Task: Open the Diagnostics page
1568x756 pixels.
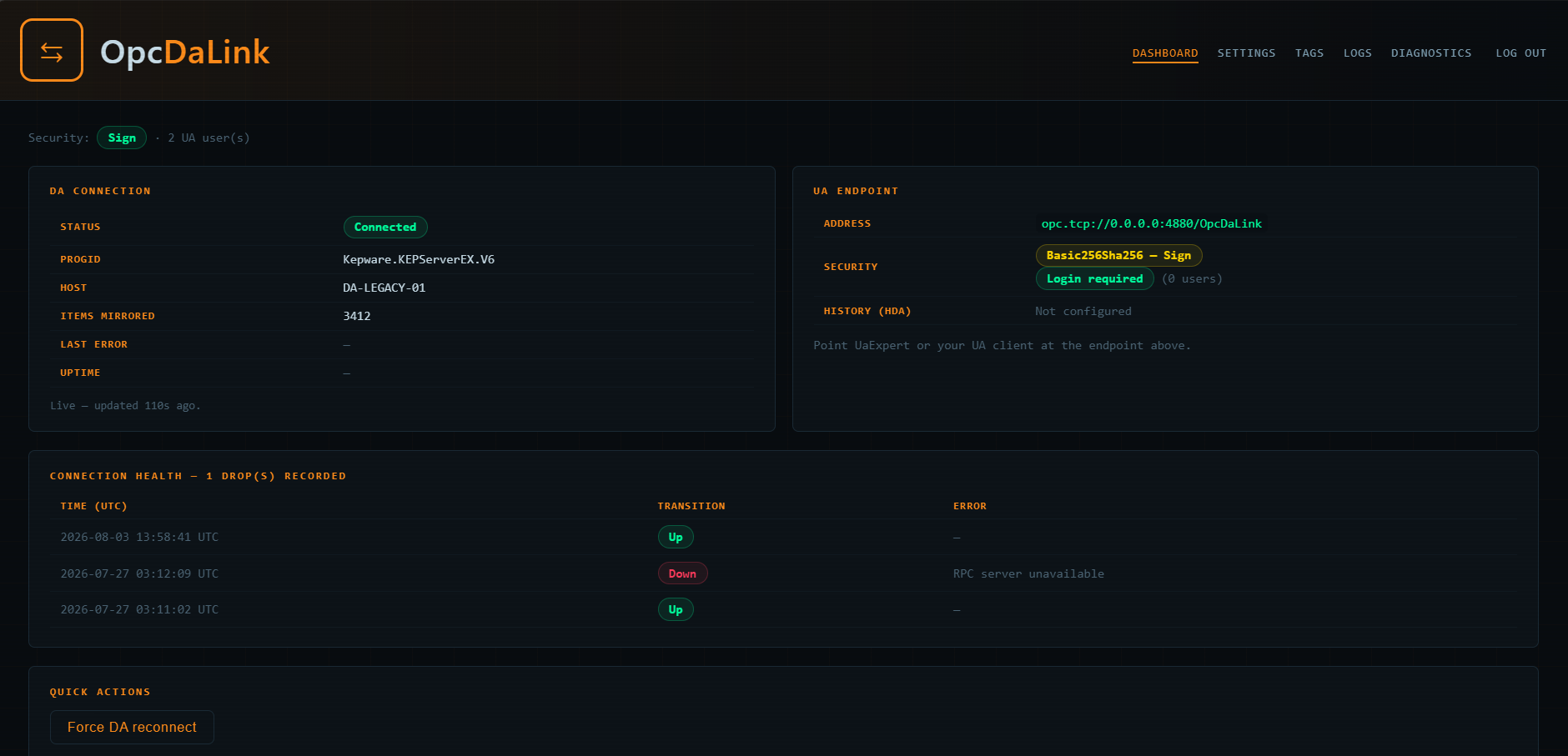Action: coord(1431,53)
